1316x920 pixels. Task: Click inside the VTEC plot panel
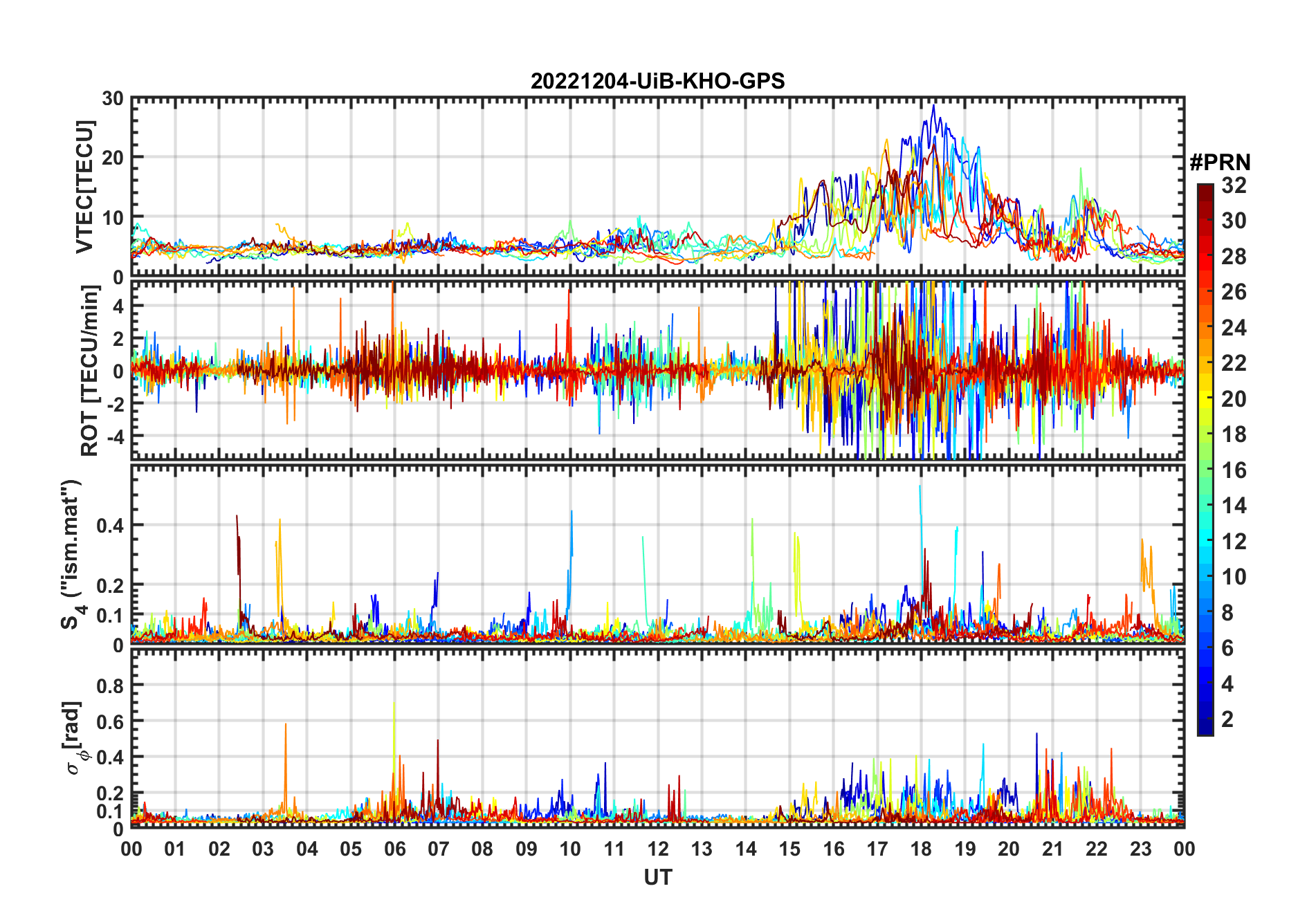point(657,187)
